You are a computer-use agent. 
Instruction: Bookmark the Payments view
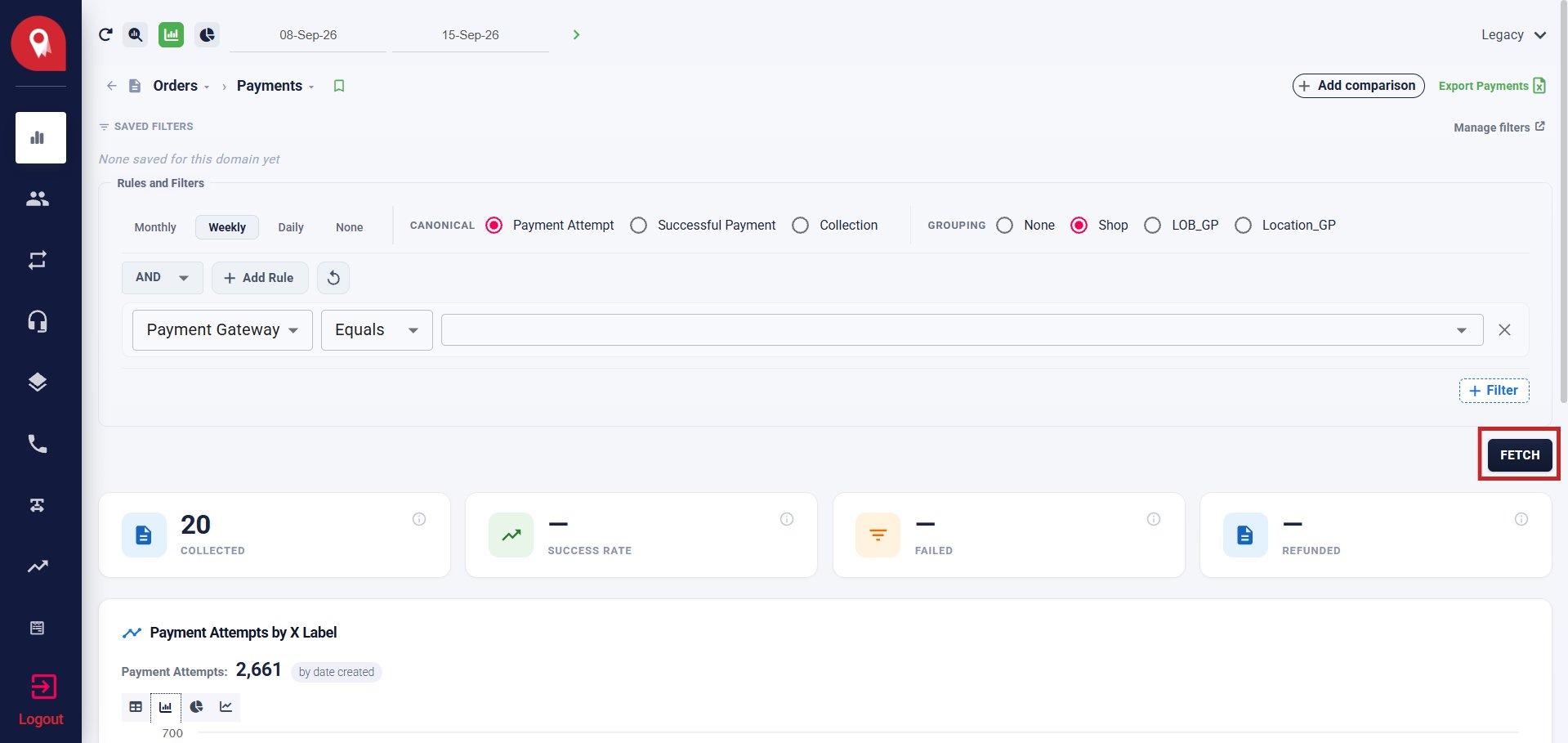coord(339,86)
